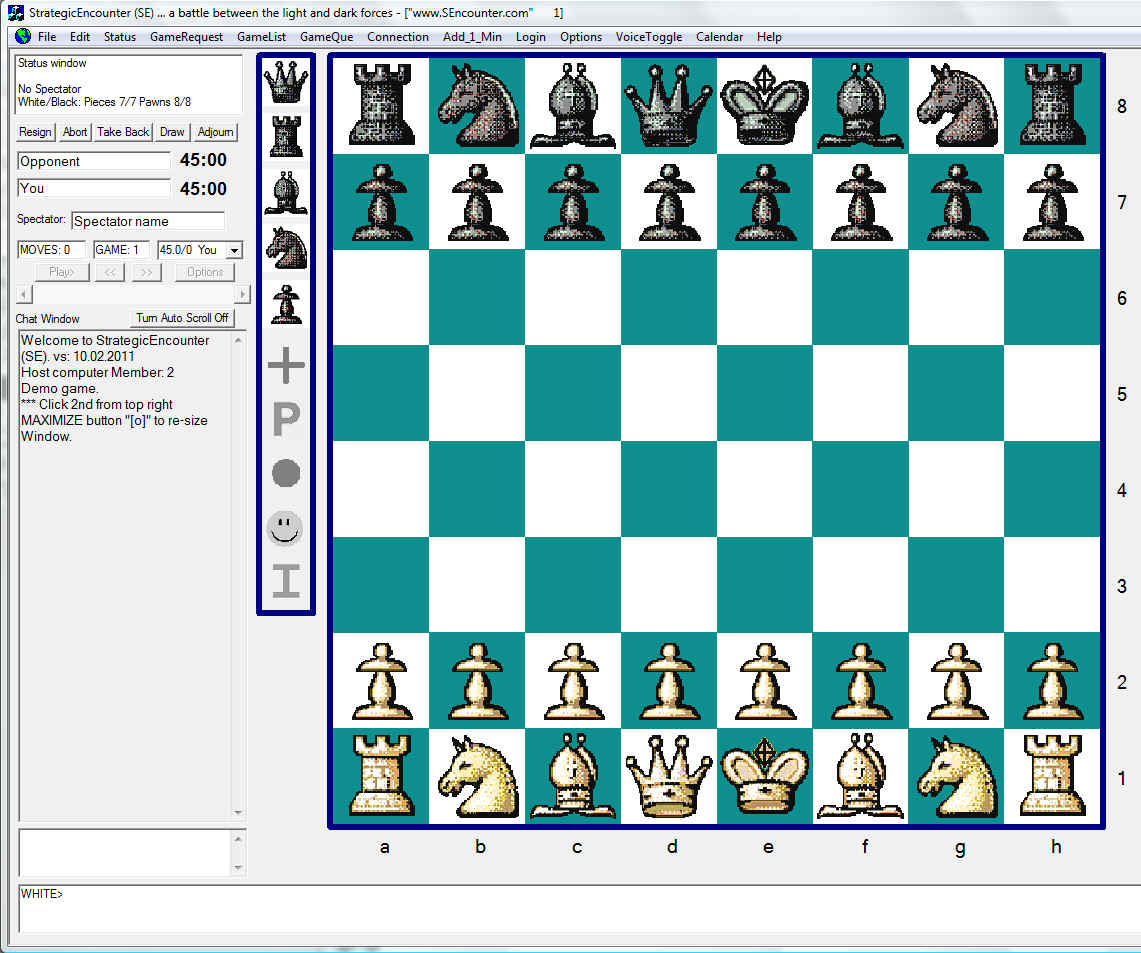This screenshot has width=1141, height=953.
Task: Open the GameList menu
Action: coord(261,36)
